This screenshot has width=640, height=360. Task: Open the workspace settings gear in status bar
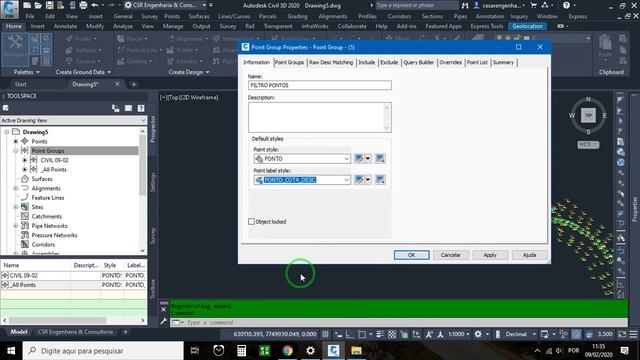click(478, 334)
